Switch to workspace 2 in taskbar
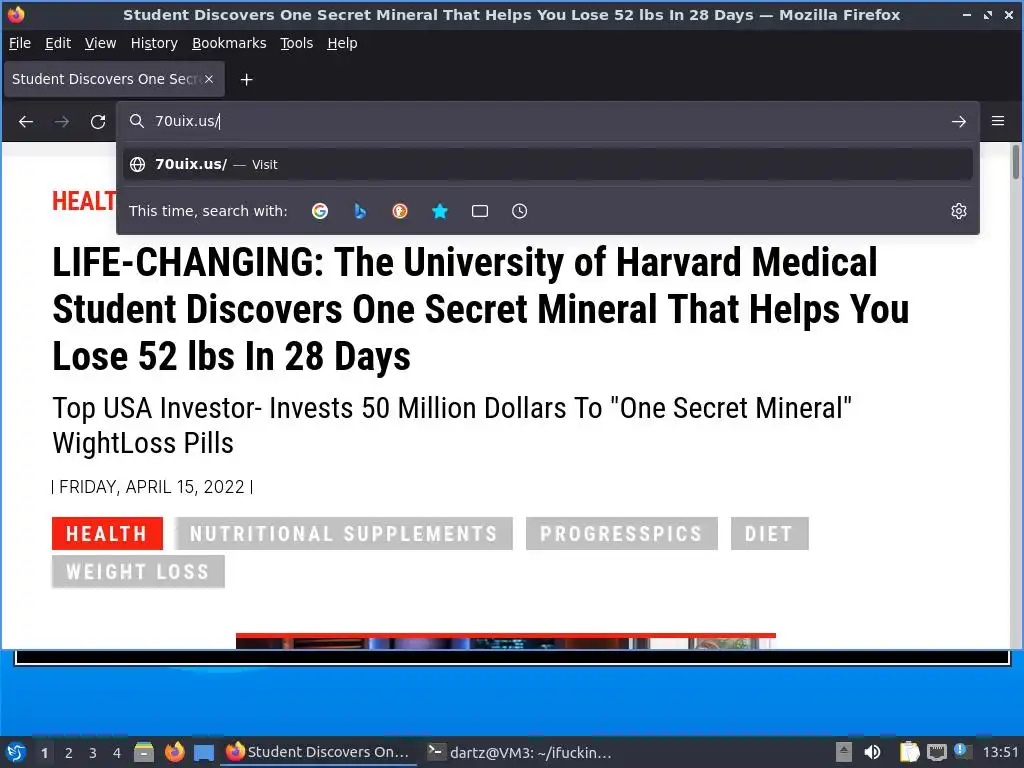The image size is (1024, 768). pyautogui.click(x=69, y=753)
